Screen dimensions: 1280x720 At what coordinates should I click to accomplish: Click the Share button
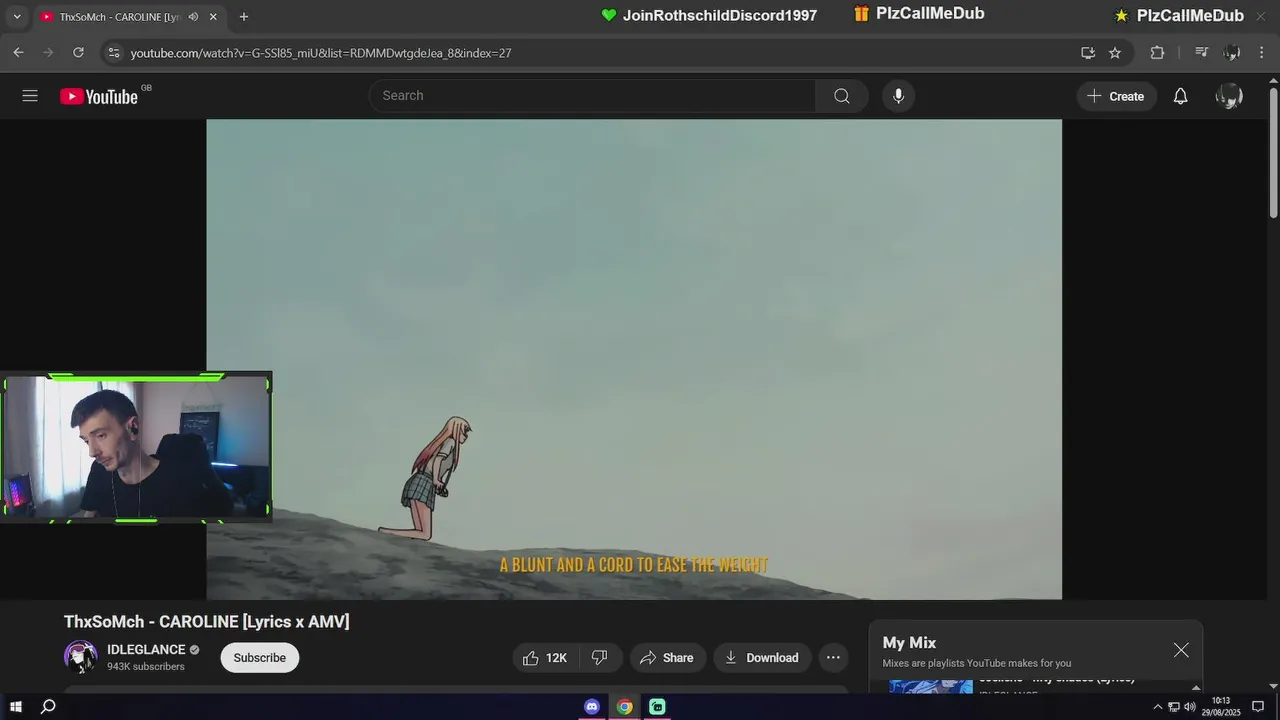(667, 657)
